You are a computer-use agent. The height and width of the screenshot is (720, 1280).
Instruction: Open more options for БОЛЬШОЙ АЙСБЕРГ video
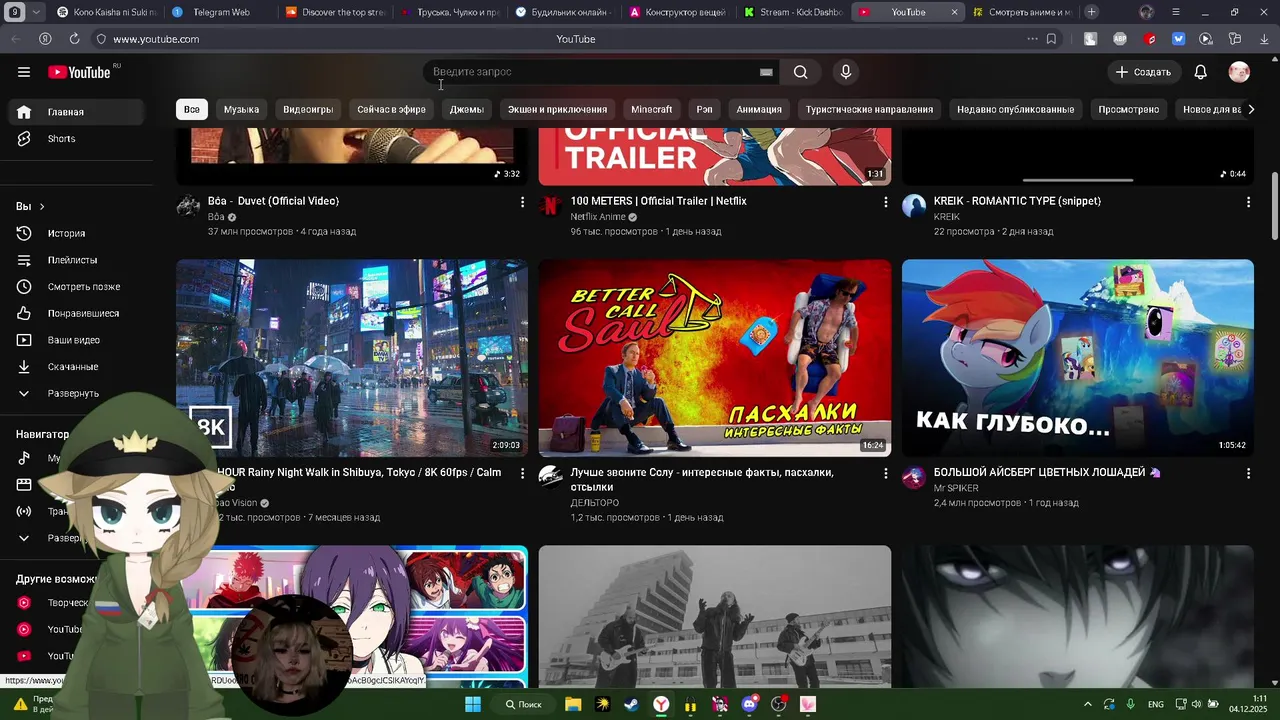point(1248,473)
